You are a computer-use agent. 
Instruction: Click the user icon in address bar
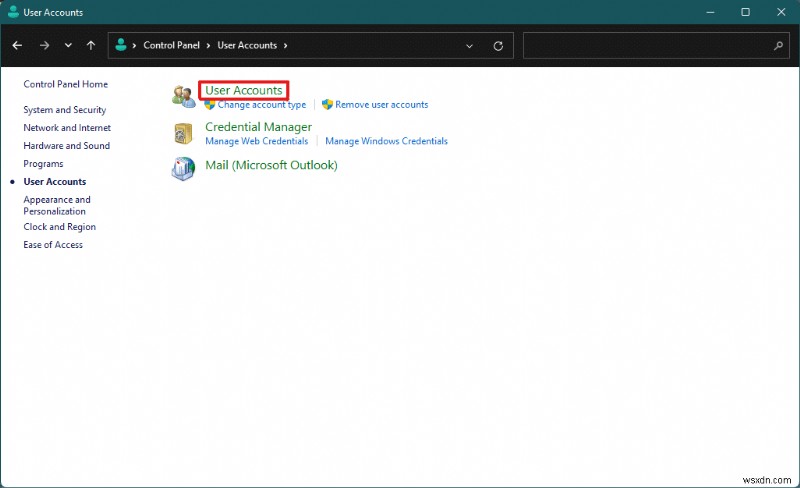[x=121, y=45]
